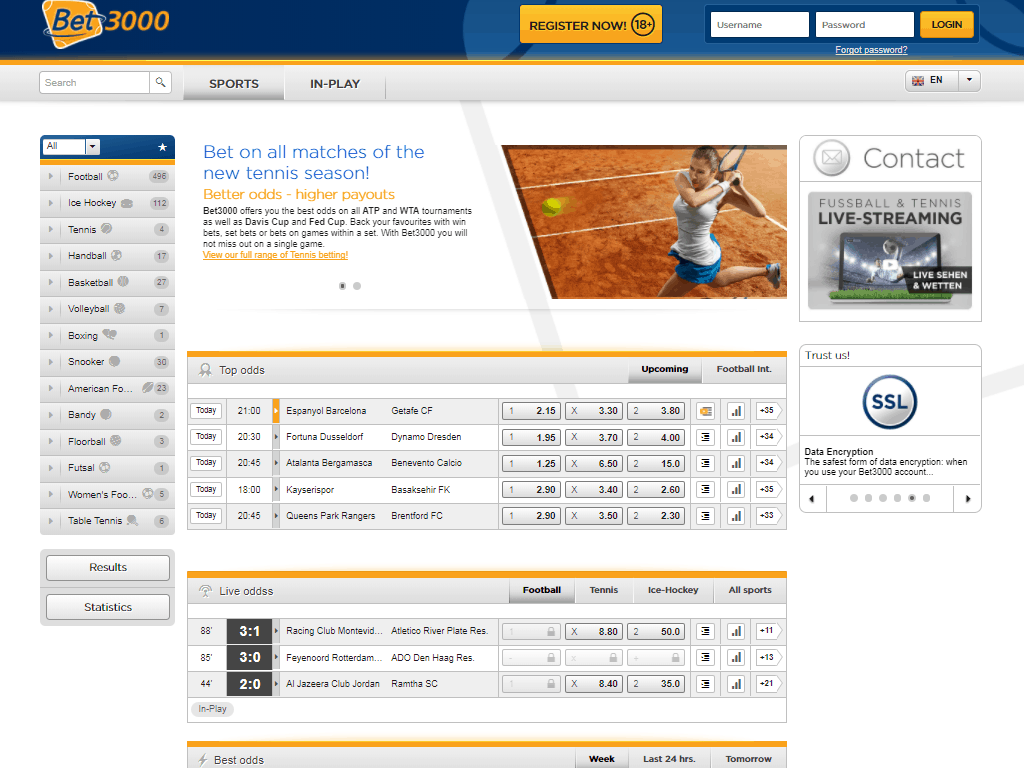Open the IN-PLAY main tab

point(335,84)
